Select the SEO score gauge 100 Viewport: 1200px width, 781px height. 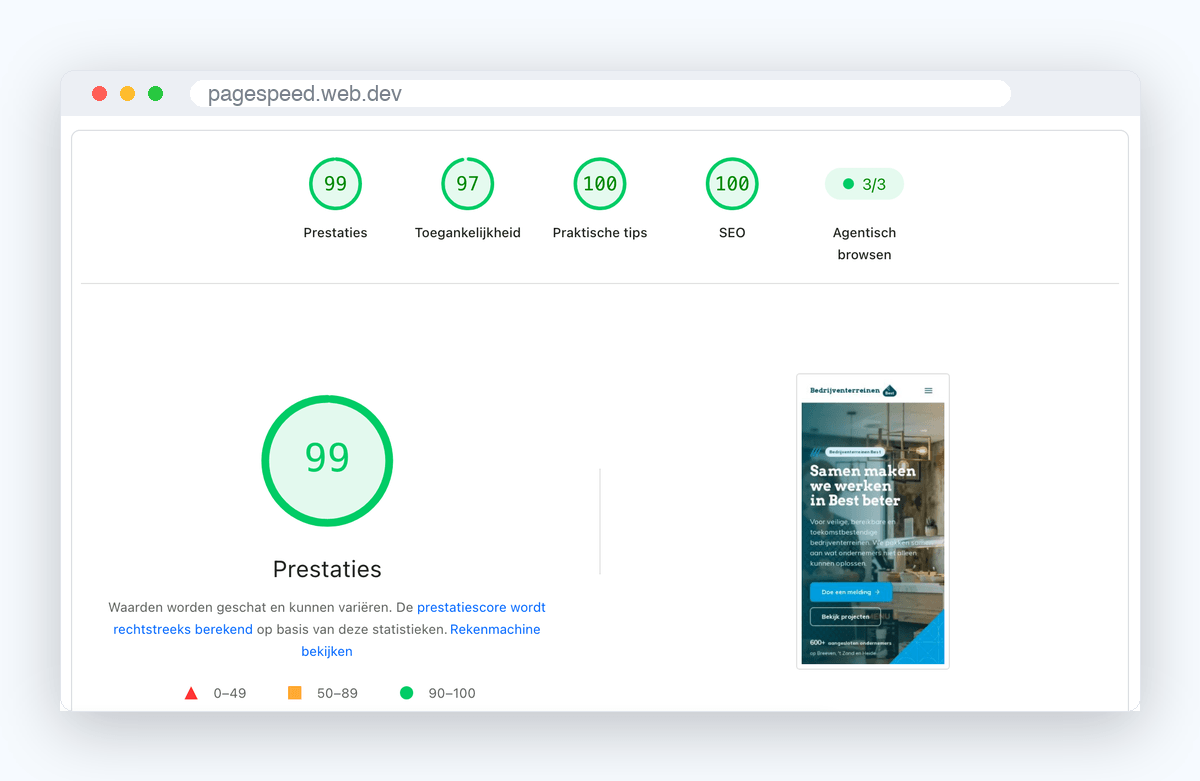pos(732,184)
